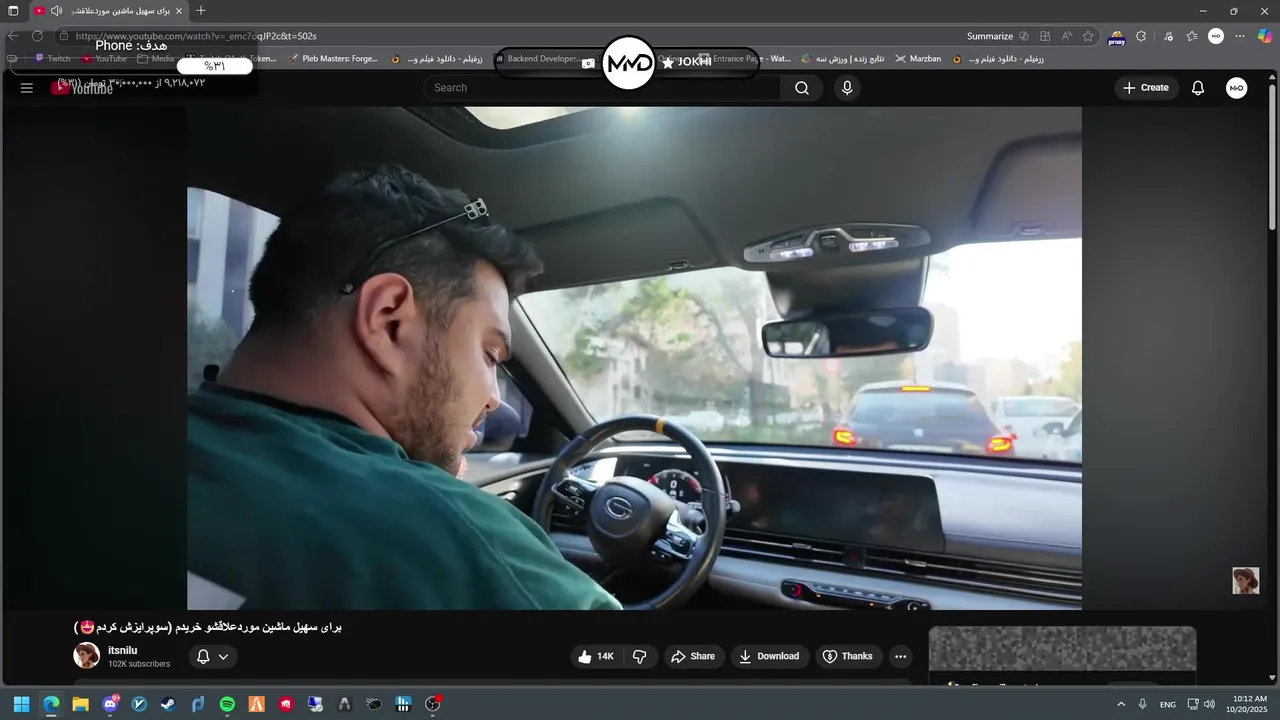Click the Share button under video
Screen dimensions: 1280x720
pos(693,657)
